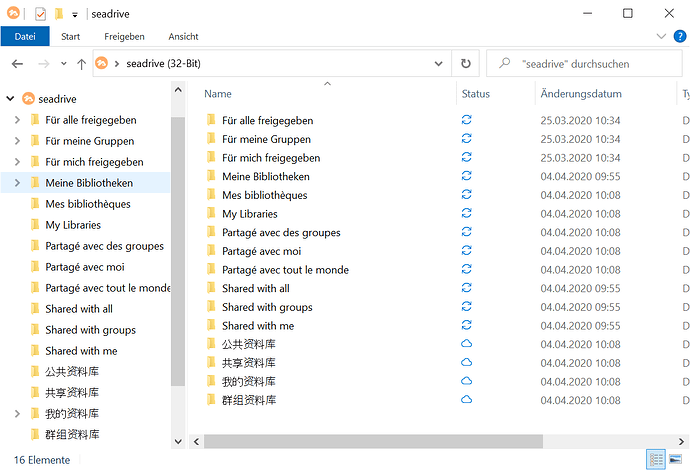Go up one folder level arrow
The width and height of the screenshot is (690, 470).
(x=81, y=64)
